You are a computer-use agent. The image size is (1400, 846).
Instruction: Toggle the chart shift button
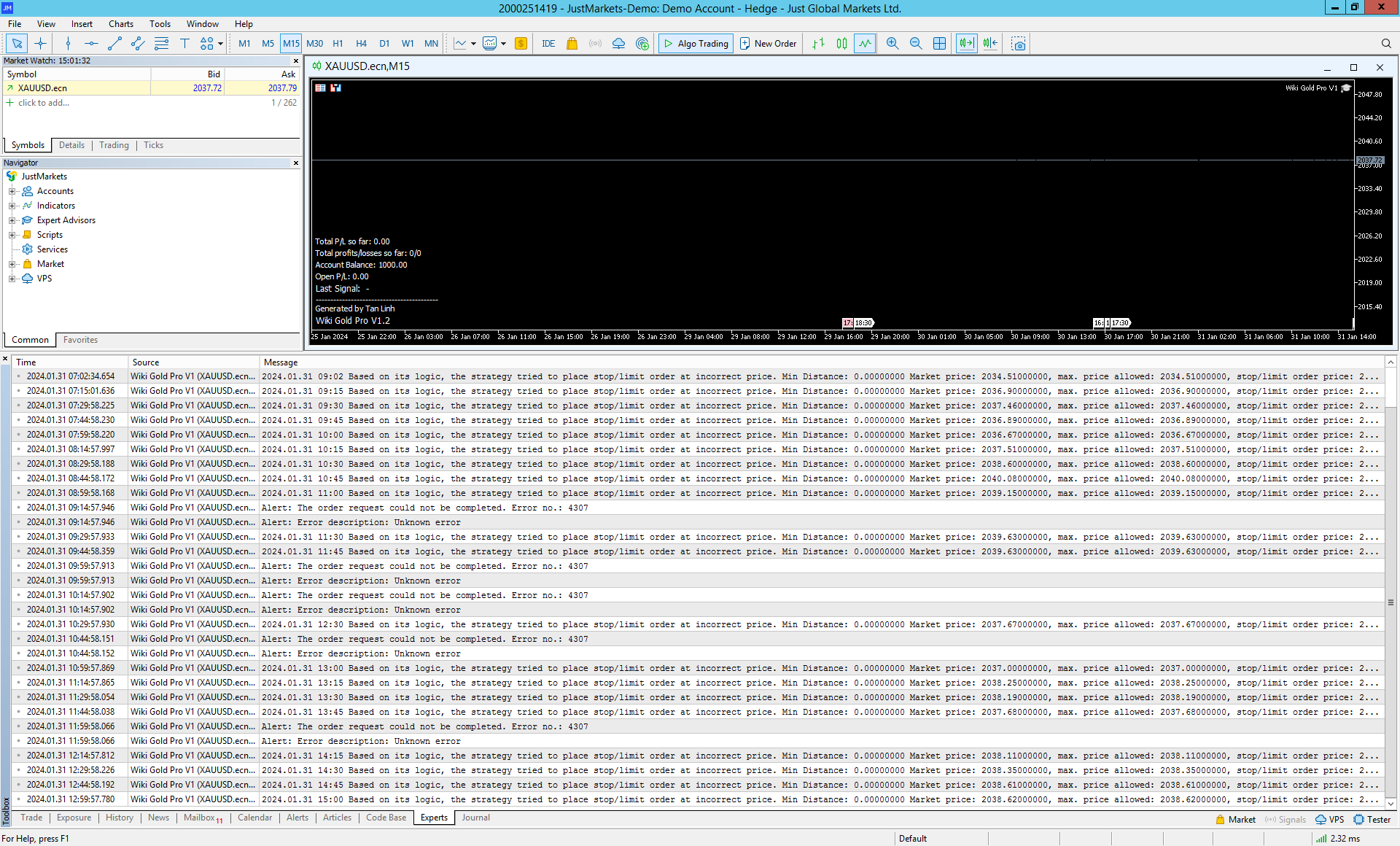(x=989, y=44)
